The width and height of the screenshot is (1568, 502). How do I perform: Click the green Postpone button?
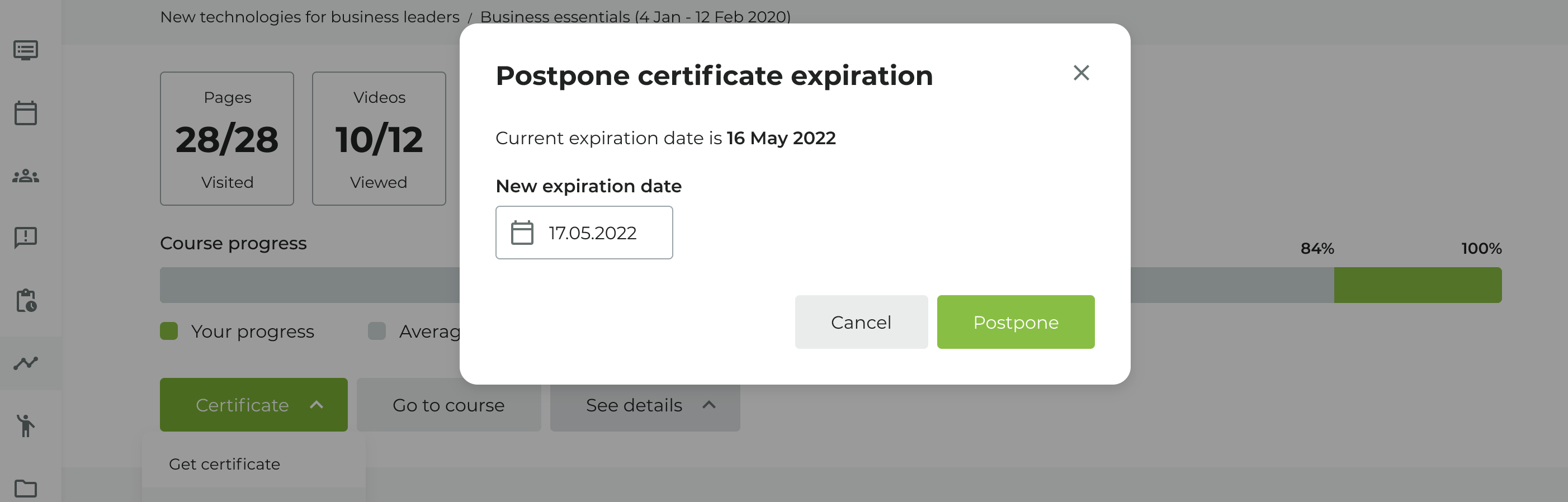click(x=1016, y=322)
